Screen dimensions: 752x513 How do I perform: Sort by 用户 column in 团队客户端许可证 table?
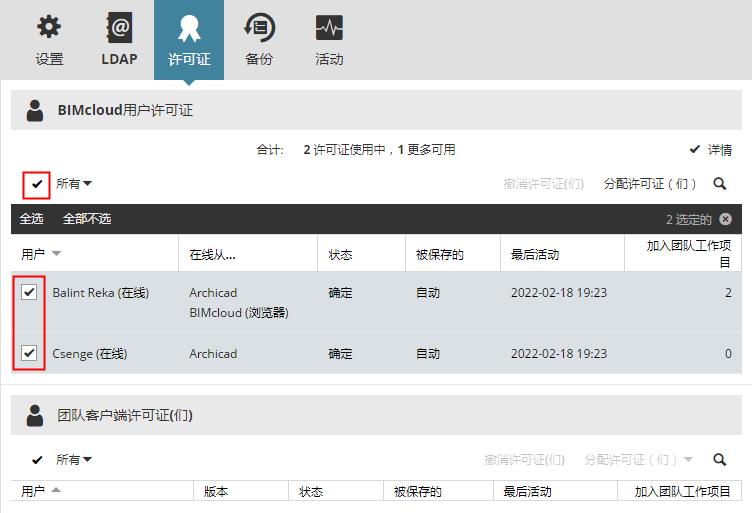pos(41,491)
